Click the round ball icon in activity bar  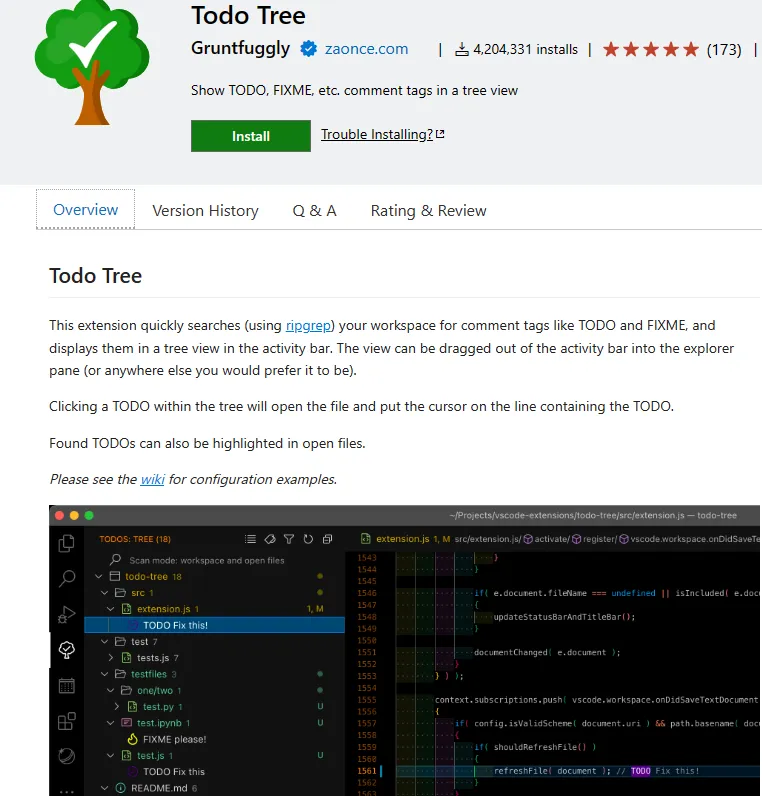tap(67, 756)
